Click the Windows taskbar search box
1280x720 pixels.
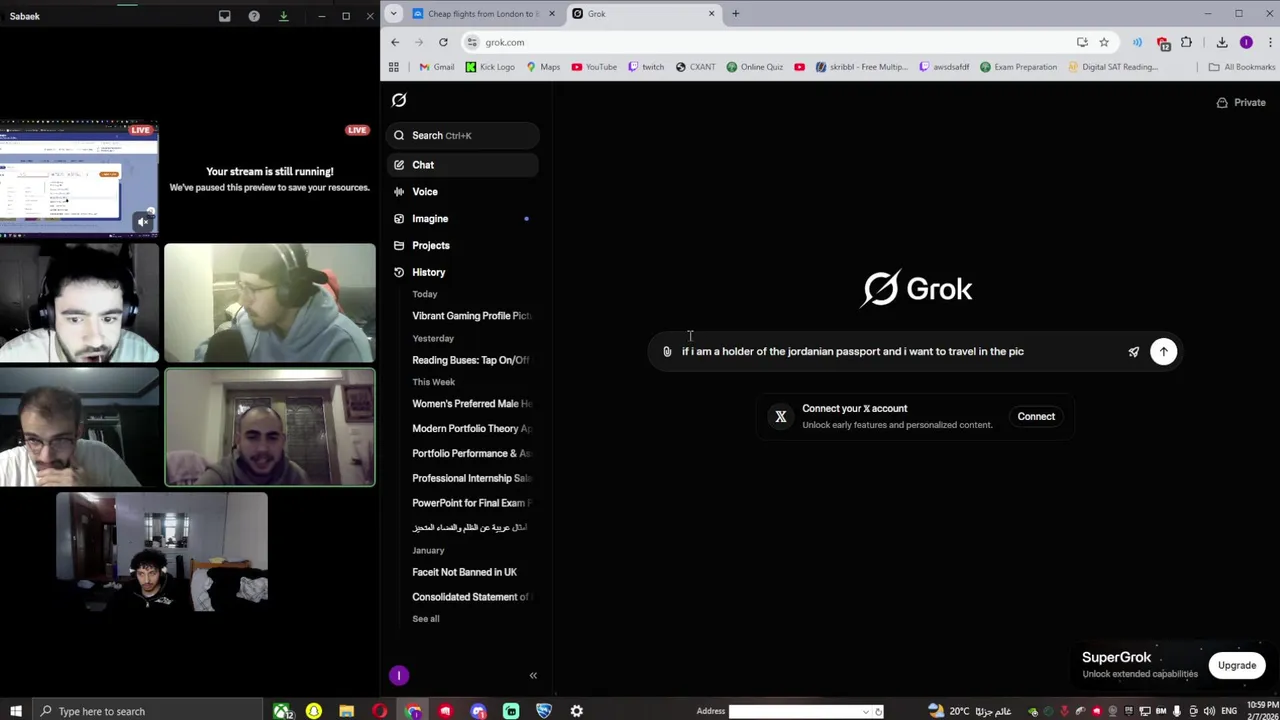[150, 711]
